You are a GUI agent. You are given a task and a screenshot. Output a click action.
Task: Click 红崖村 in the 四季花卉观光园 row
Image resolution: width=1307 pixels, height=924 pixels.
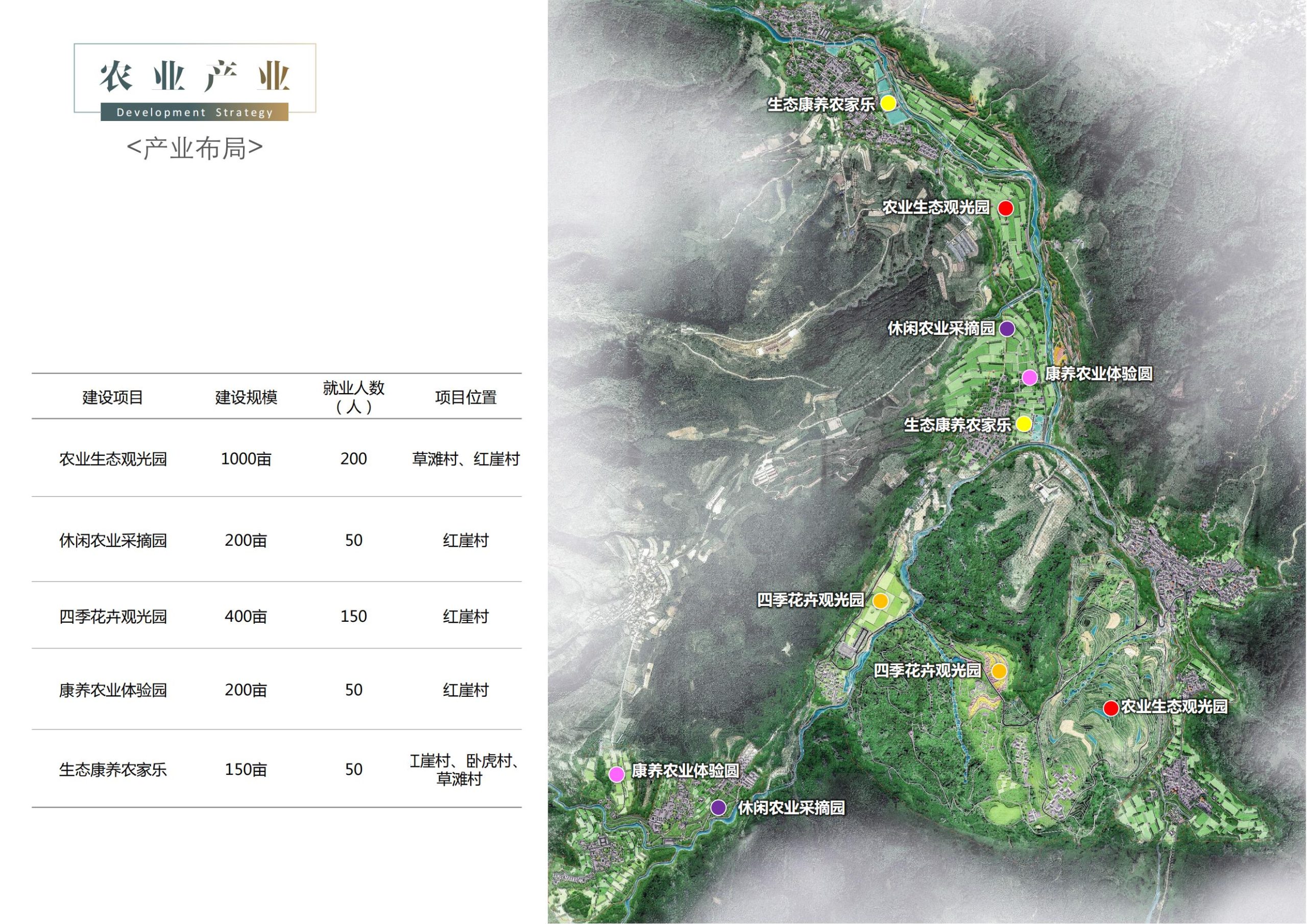tap(466, 616)
